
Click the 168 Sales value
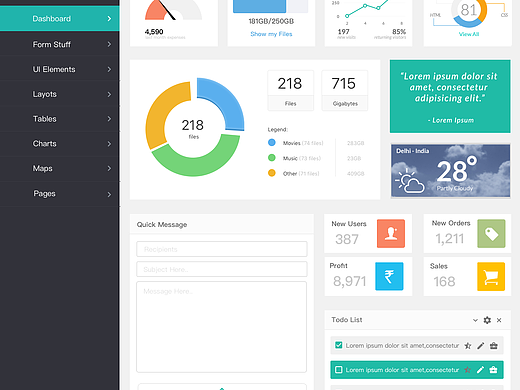[x=444, y=281]
